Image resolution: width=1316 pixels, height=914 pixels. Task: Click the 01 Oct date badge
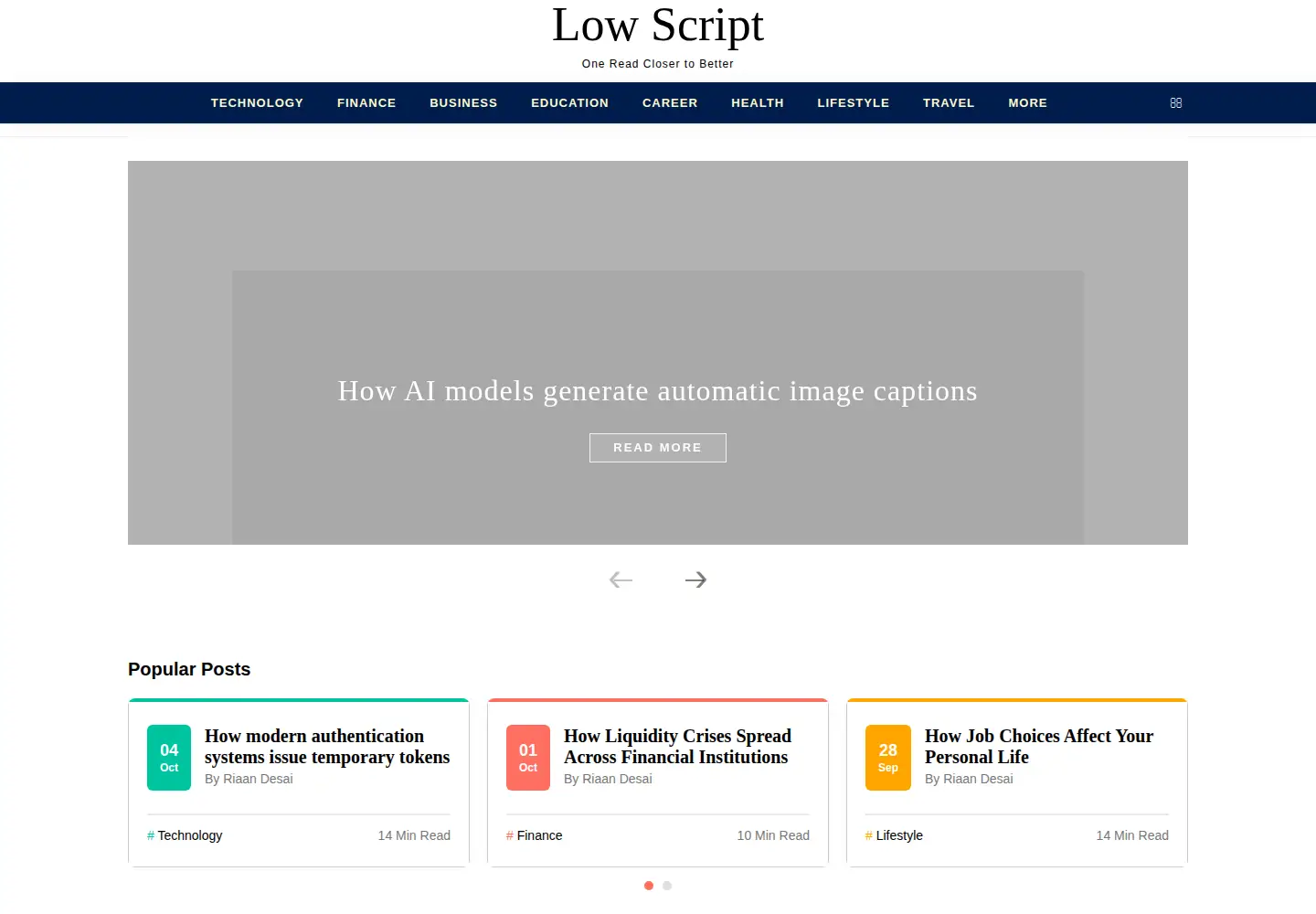click(x=528, y=758)
